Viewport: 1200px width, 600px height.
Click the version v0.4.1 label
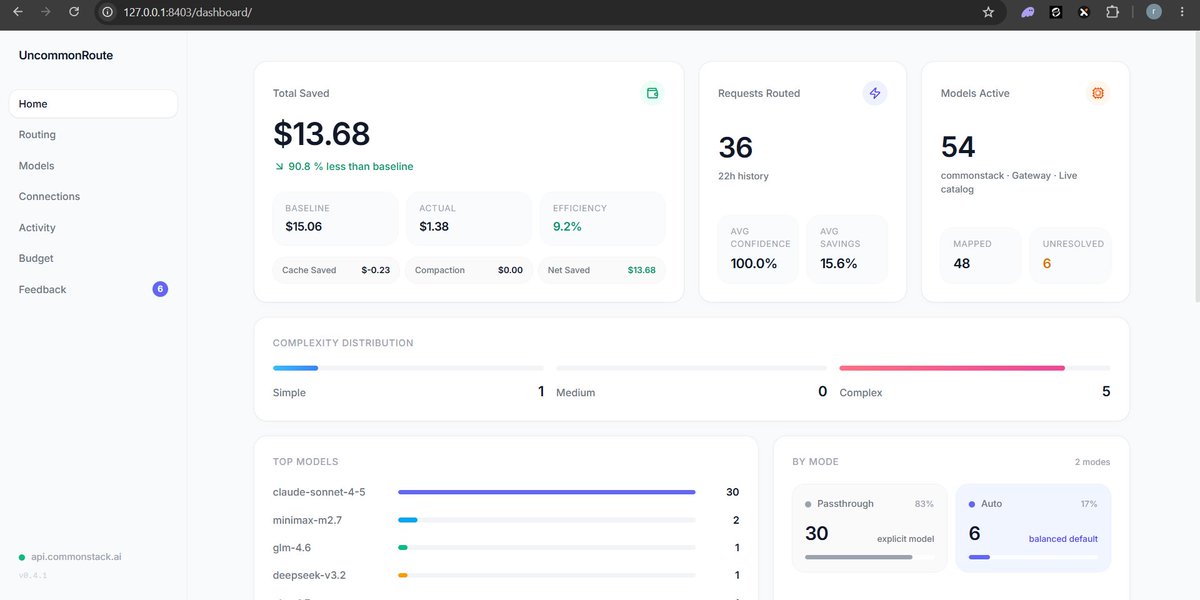32,576
